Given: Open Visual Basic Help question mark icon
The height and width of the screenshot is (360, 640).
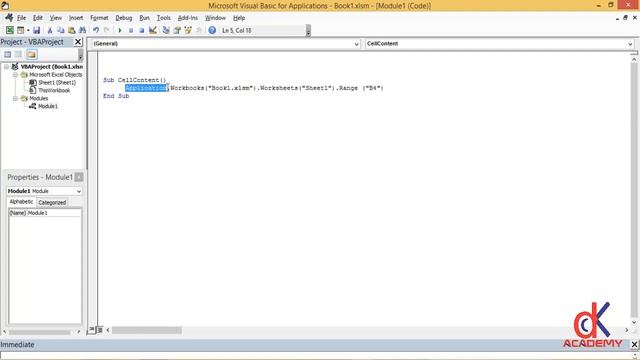Looking at the screenshot, I should [212, 30].
